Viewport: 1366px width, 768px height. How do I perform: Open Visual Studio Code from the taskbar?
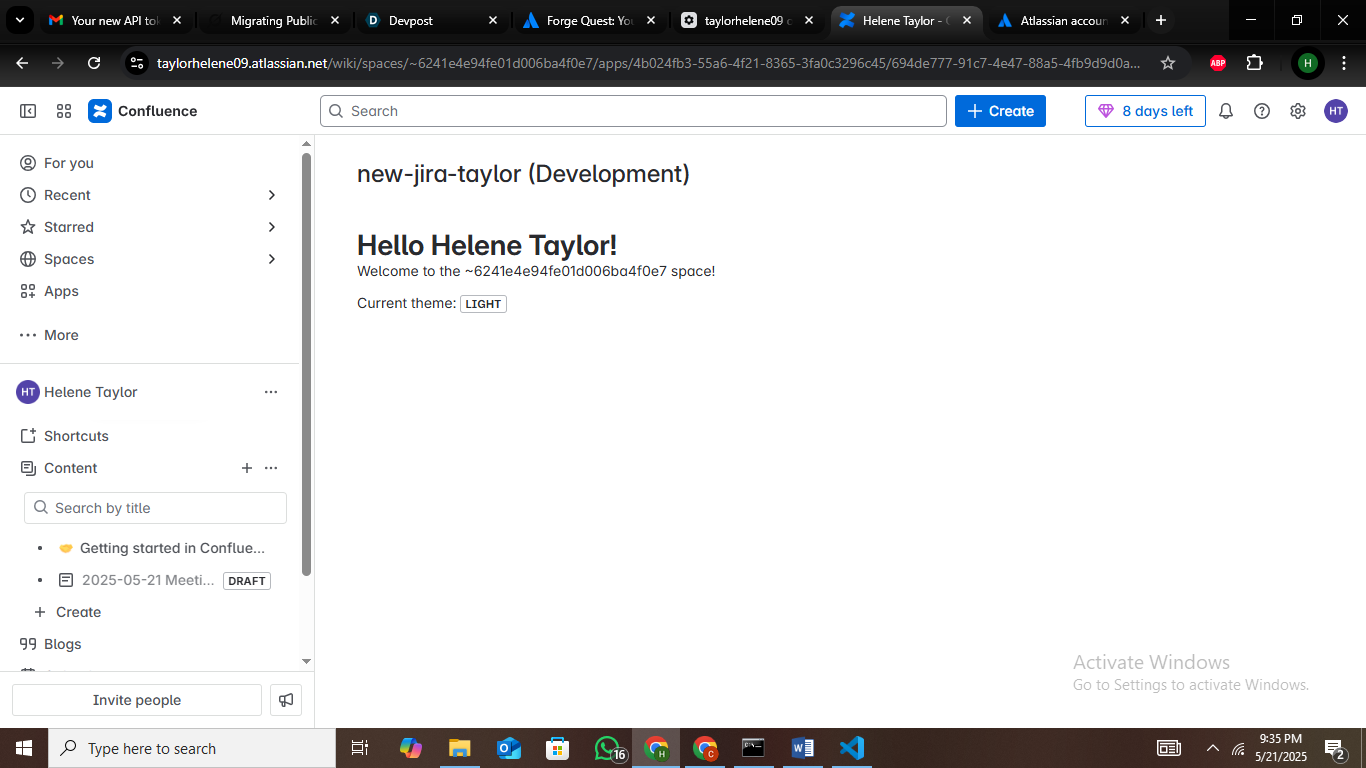tap(851, 748)
